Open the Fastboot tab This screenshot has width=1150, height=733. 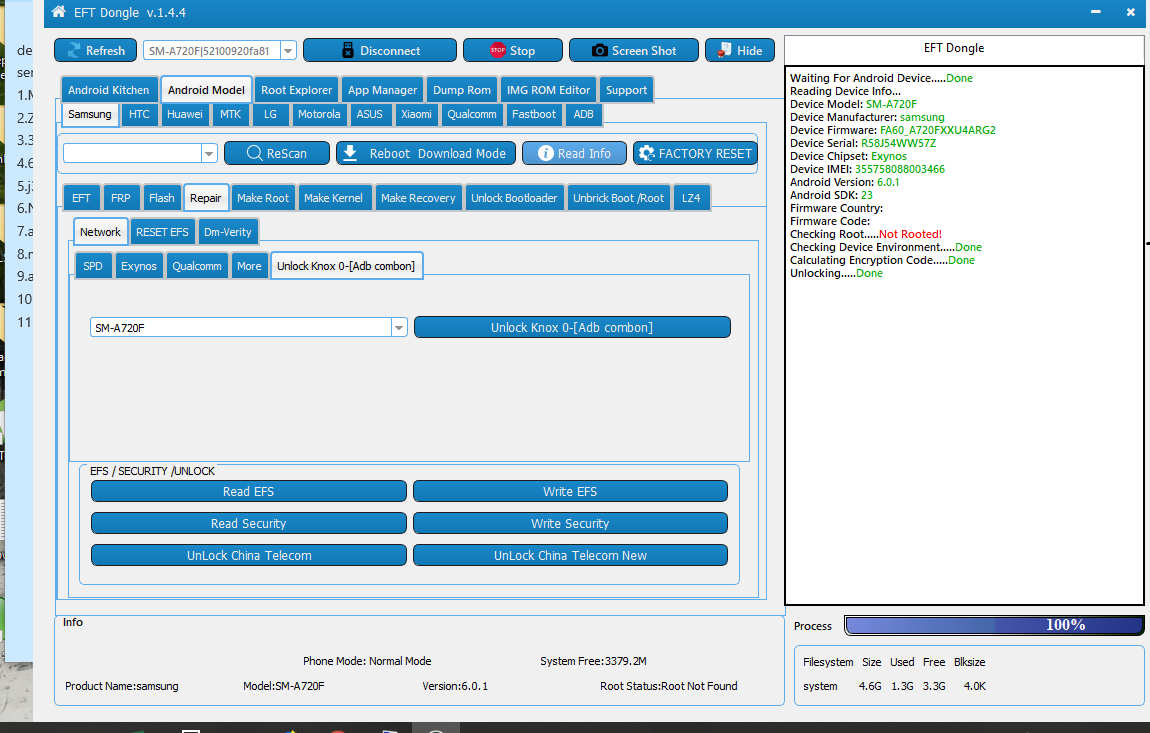click(x=534, y=114)
